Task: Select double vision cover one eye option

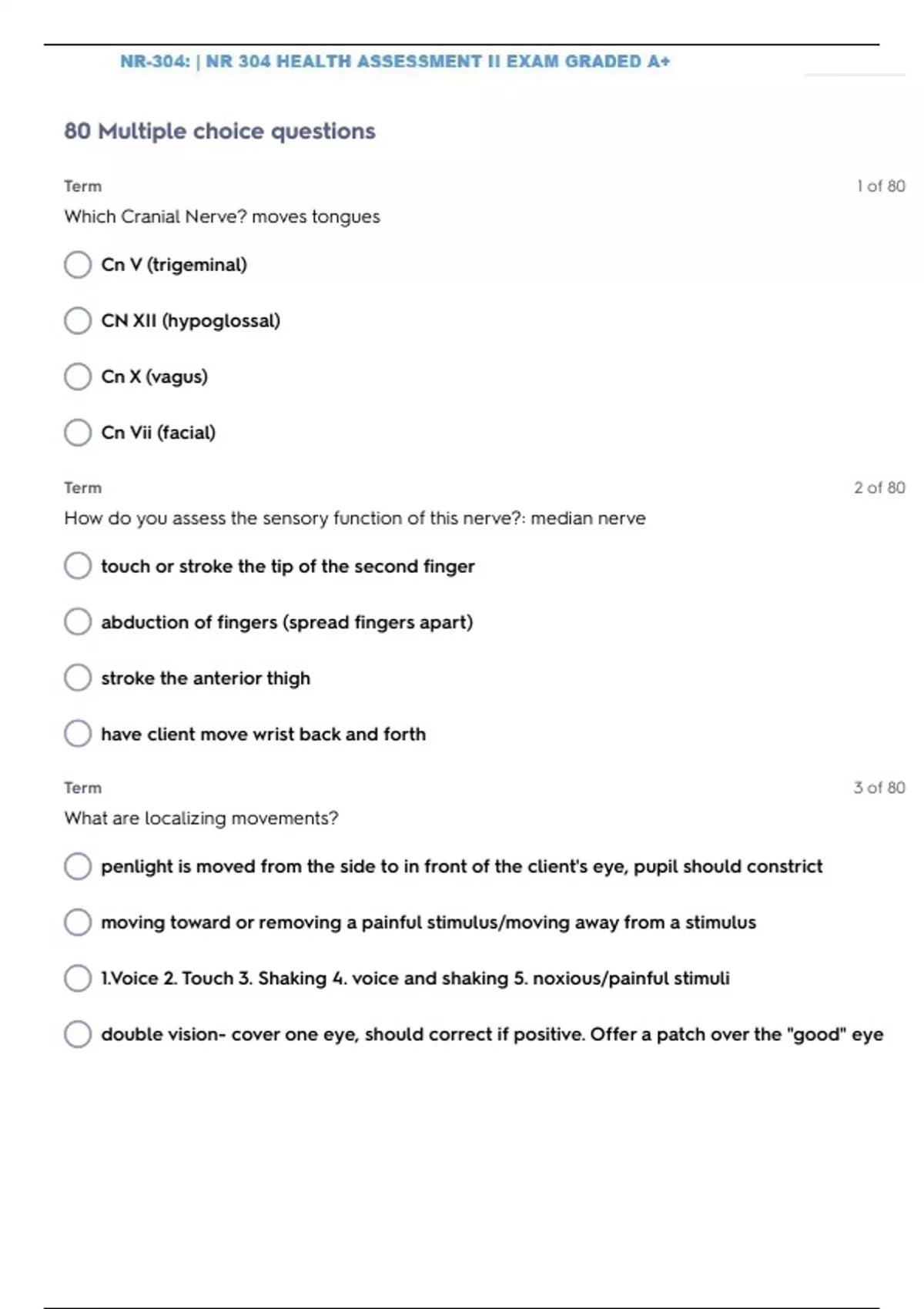Action: pyautogui.click(x=78, y=1034)
